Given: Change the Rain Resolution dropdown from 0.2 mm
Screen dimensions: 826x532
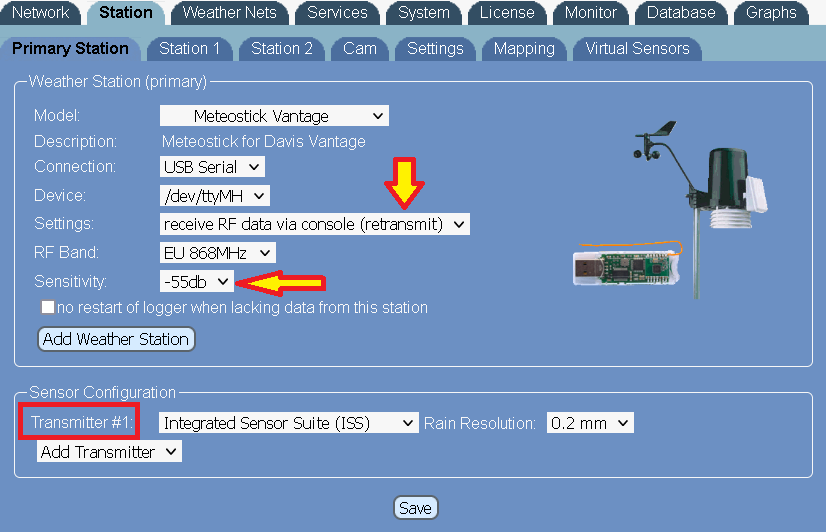Looking at the screenshot, I should pyautogui.click(x=590, y=423).
